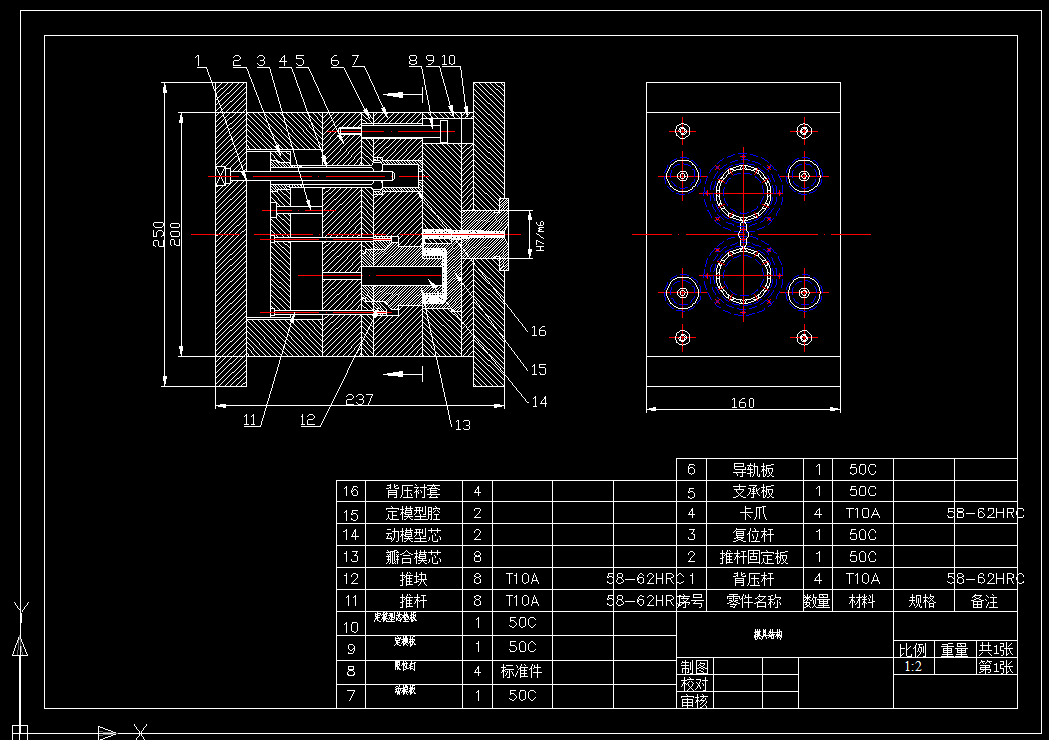Click the T10A material in row 11
Viewport: 1049px width, 740px height.
(x=522, y=601)
